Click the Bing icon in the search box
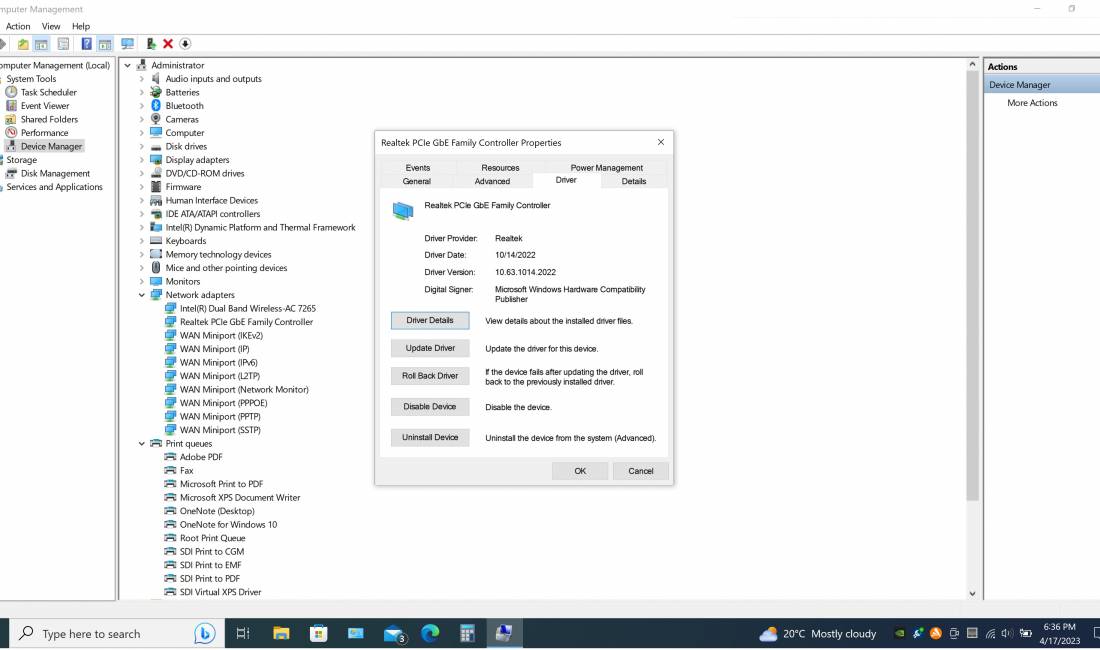 [x=204, y=634]
